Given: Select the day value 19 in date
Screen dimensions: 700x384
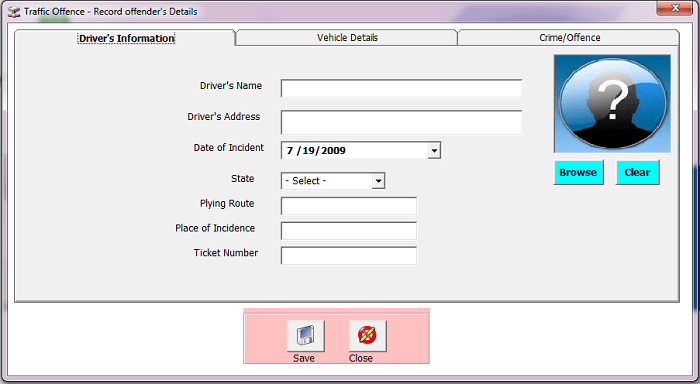Looking at the screenshot, I should [308, 151].
